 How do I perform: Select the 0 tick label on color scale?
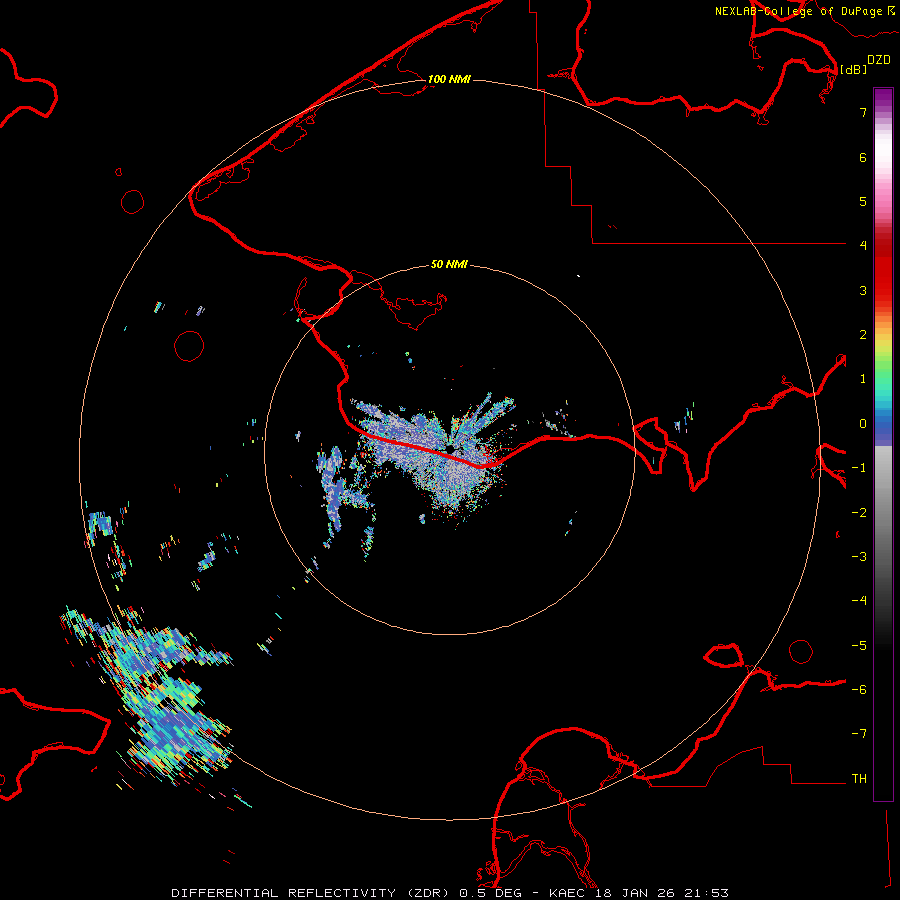[863, 424]
